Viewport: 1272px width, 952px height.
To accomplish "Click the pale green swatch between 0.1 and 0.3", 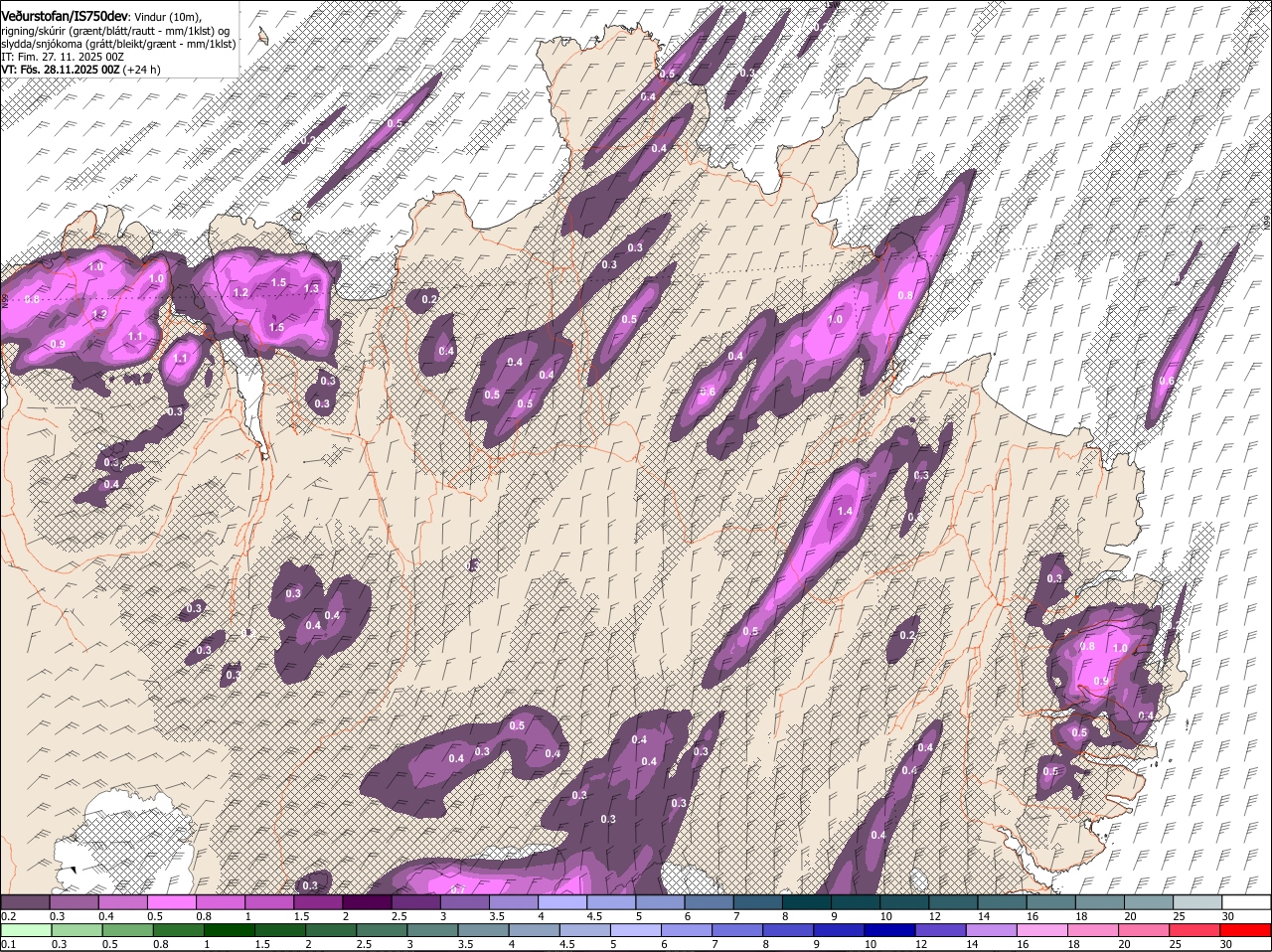I will (x=25, y=931).
